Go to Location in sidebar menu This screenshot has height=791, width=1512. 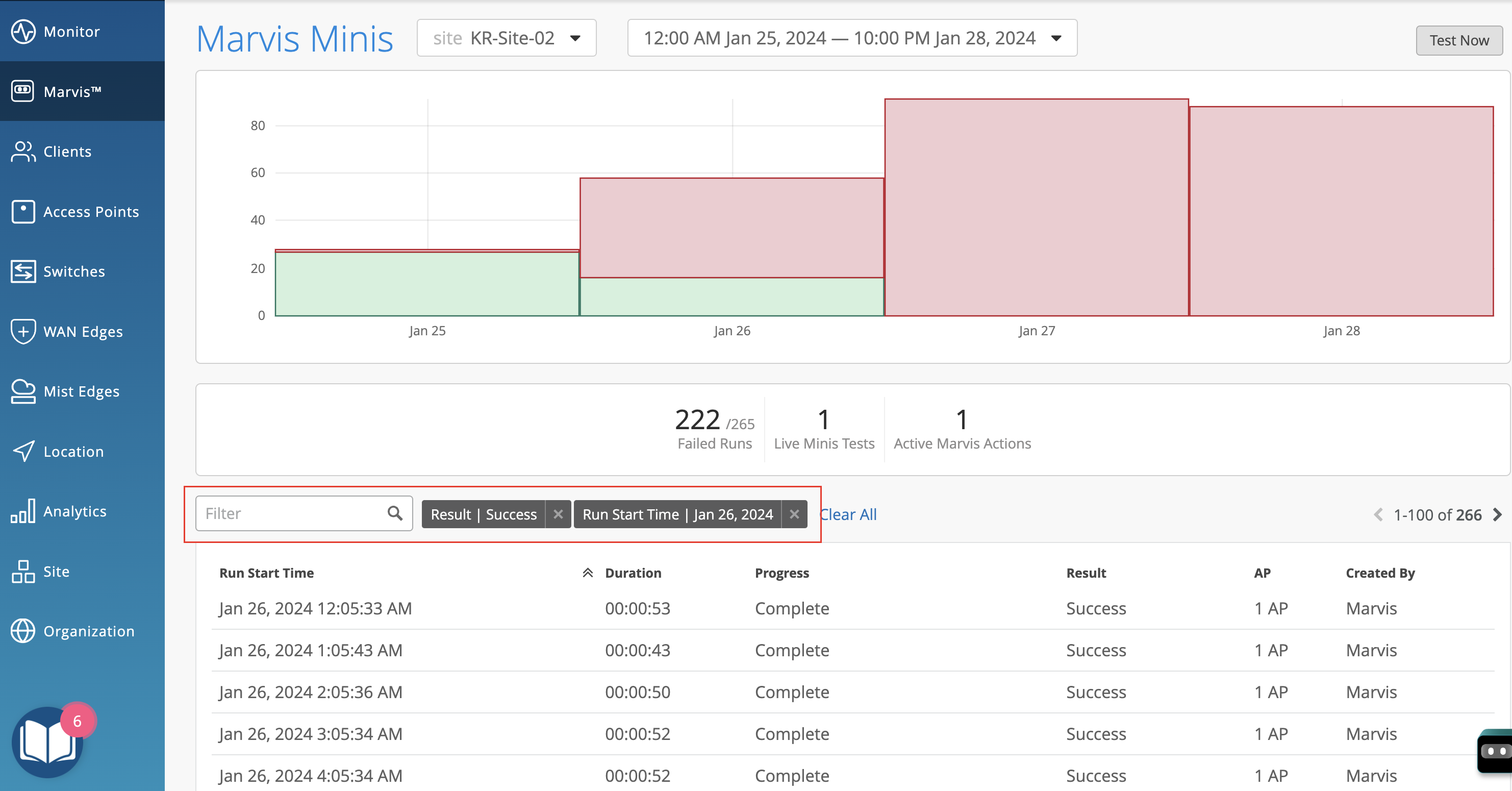[x=73, y=452]
